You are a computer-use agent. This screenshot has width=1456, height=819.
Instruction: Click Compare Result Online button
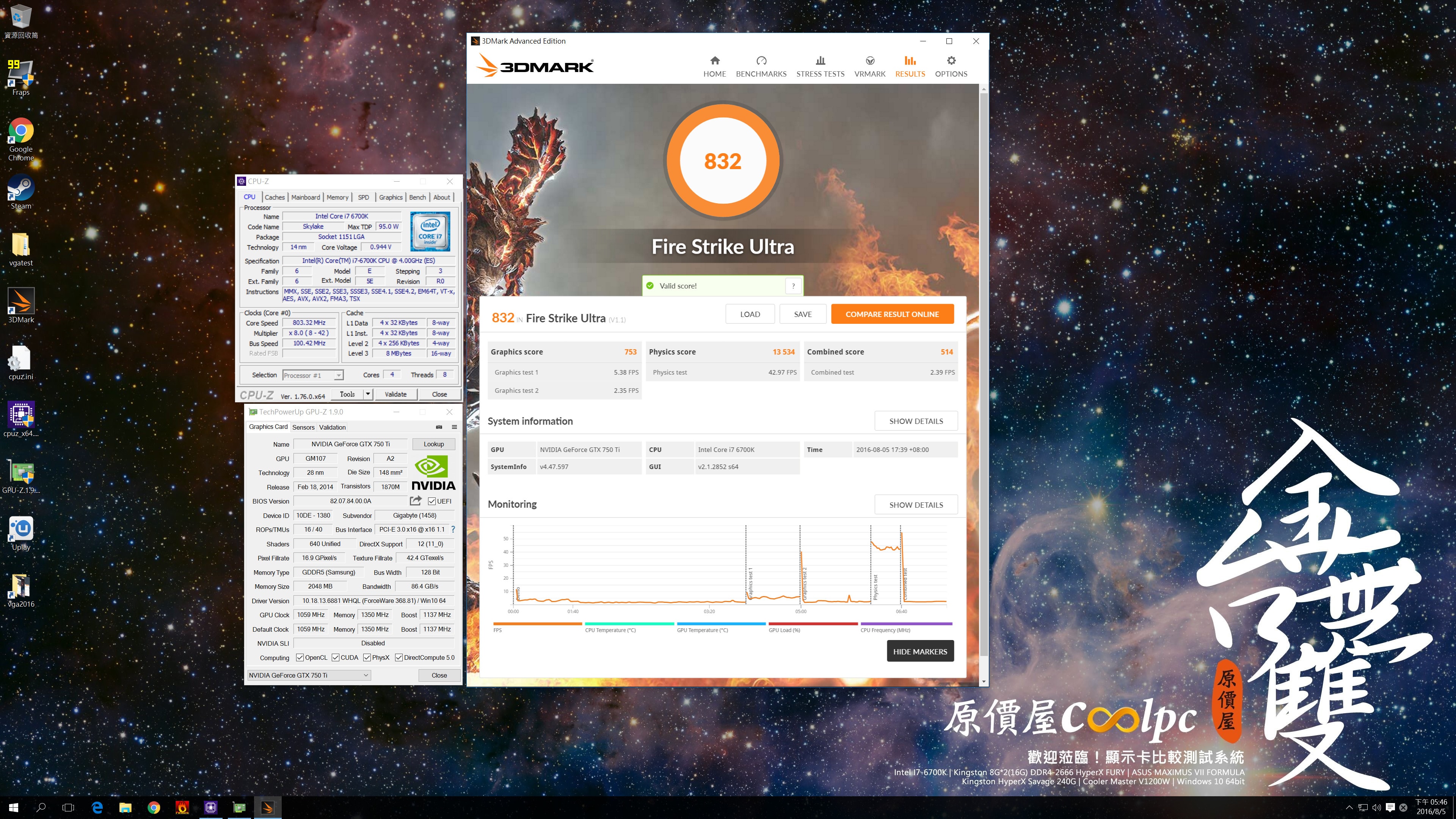[892, 314]
